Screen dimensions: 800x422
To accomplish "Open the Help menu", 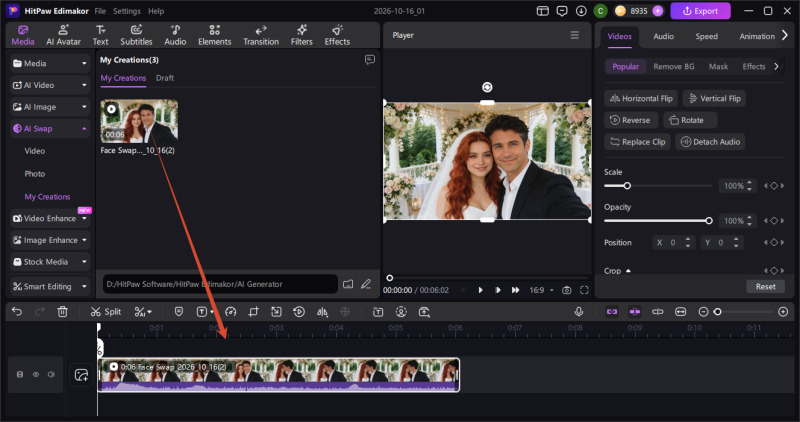I will tap(156, 11).
